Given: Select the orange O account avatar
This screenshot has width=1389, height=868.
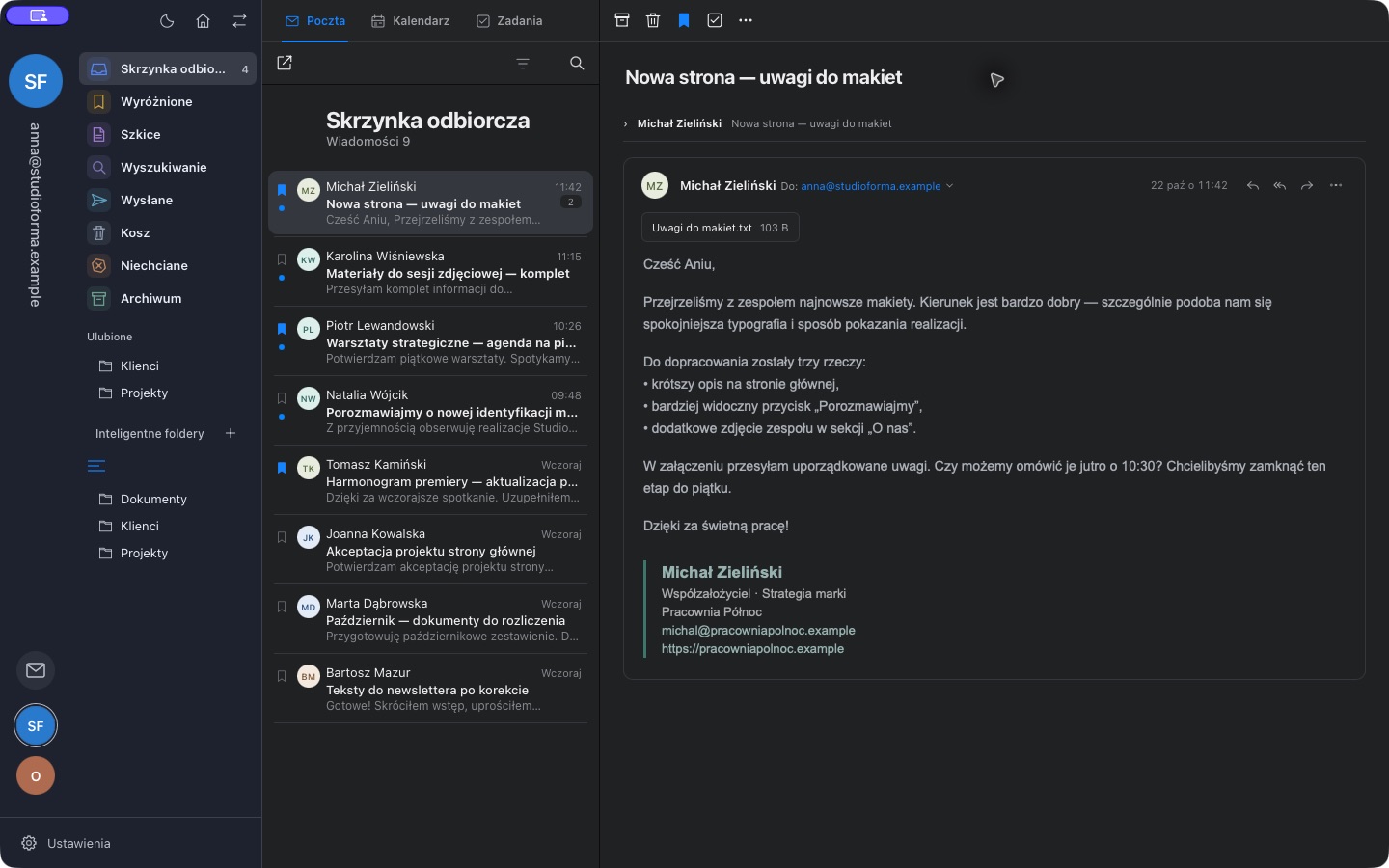Looking at the screenshot, I should point(36,775).
